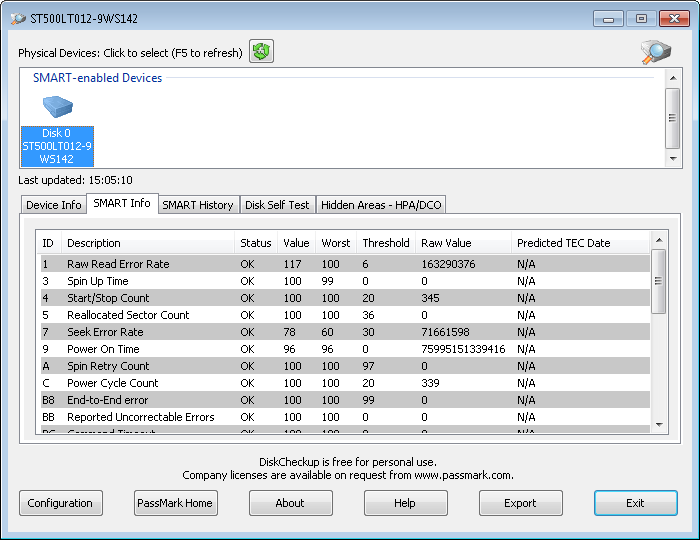Screen dimensions: 700x540
Task: Click the Status column header
Action: click(x=256, y=243)
